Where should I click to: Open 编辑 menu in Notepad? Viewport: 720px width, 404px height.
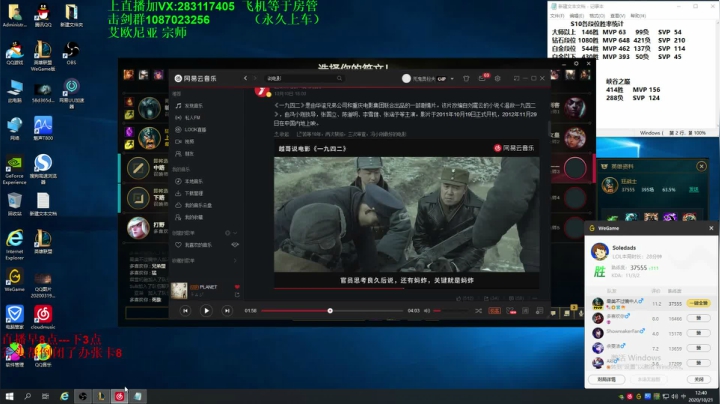pos(576,16)
